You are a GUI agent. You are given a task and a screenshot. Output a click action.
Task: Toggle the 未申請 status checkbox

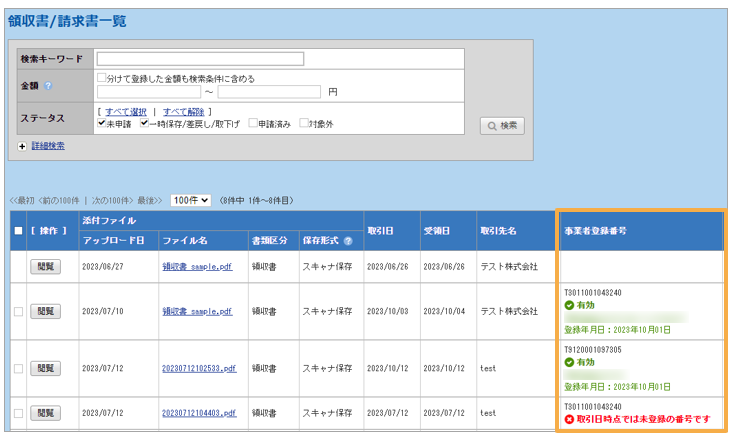102,124
